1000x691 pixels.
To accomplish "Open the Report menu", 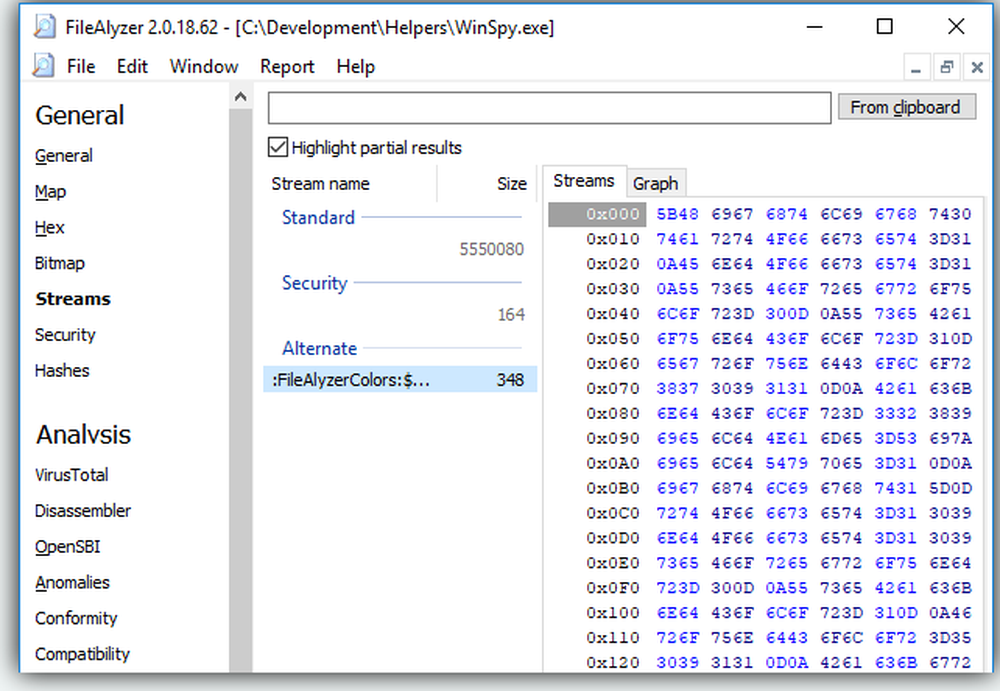I will 287,66.
